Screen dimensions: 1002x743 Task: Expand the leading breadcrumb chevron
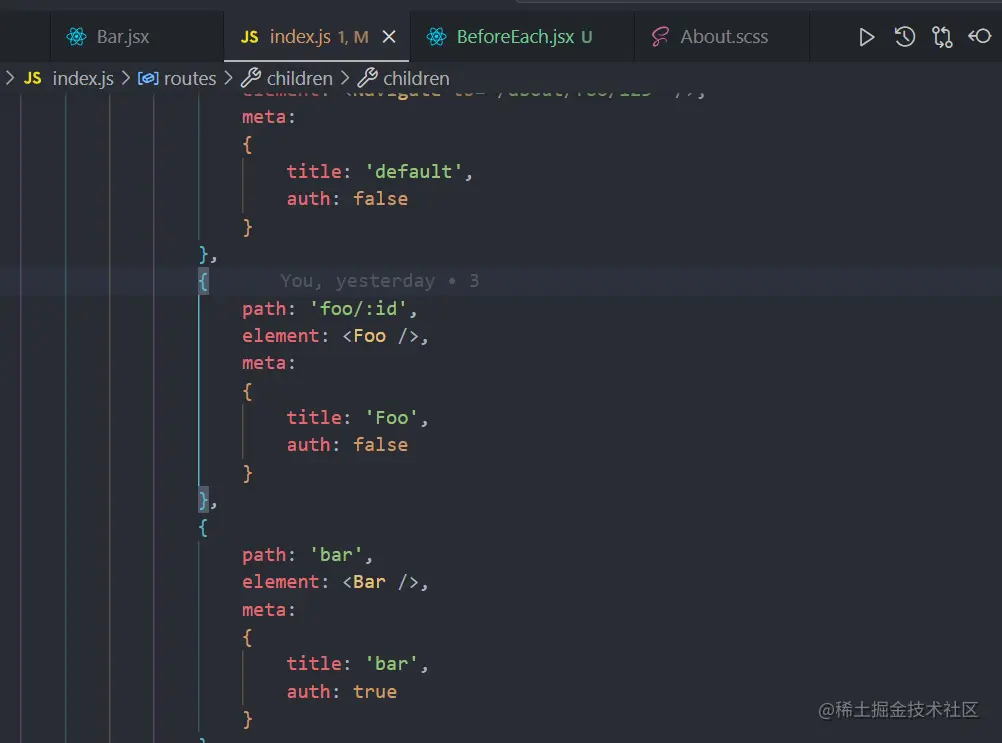pyautogui.click(x=10, y=78)
